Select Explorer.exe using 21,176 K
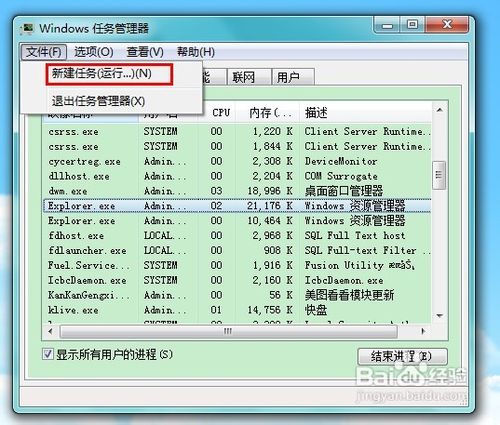The height and width of the screenshot is (425, 500). coord(237,206)
